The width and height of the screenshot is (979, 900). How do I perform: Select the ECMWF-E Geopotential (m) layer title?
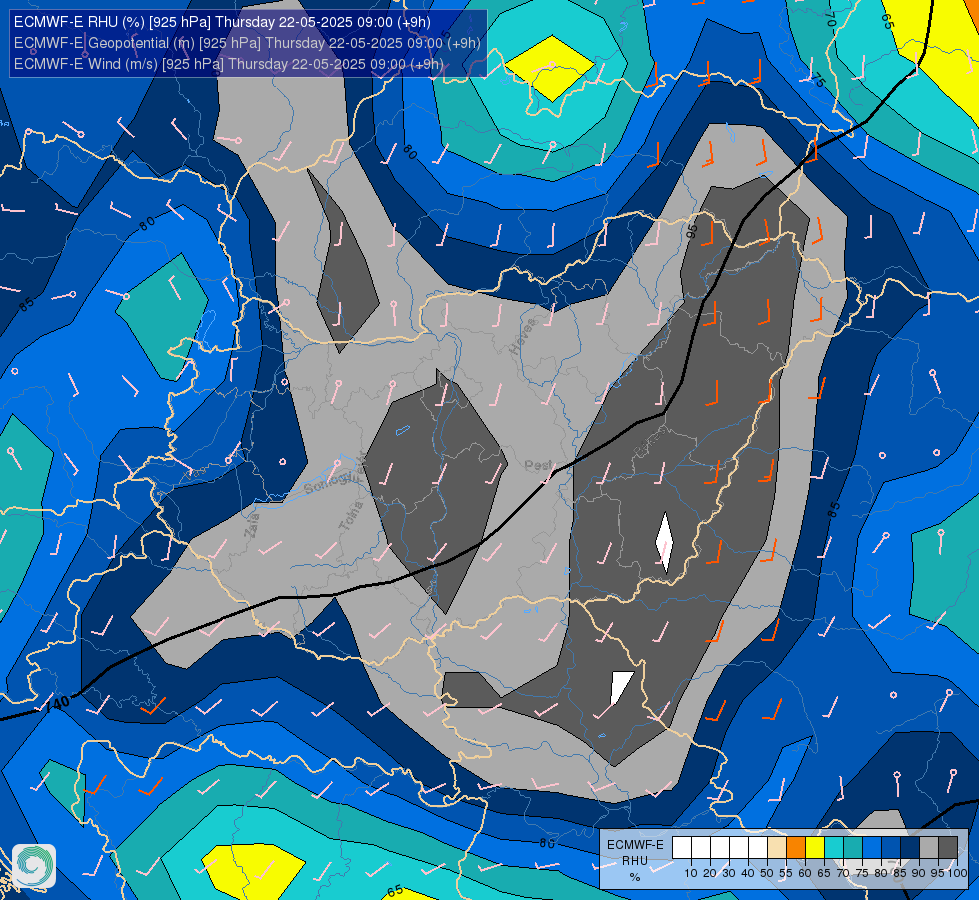point(247,43)
